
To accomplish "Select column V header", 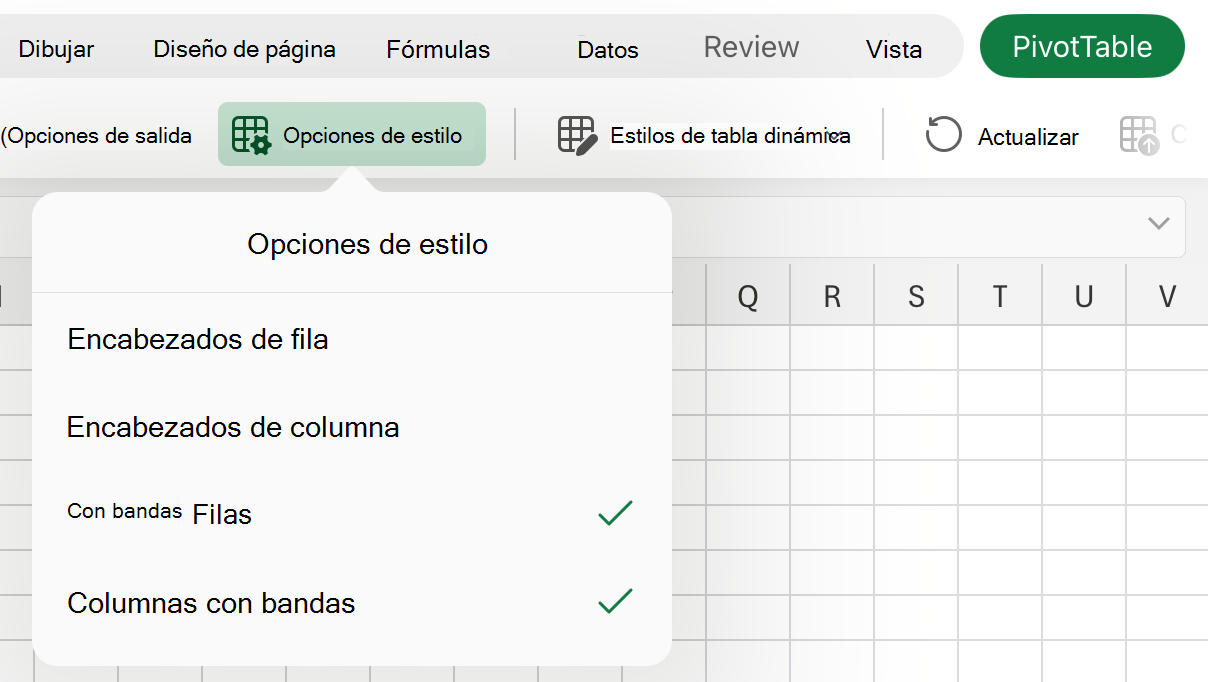I will coord(1167,296).
